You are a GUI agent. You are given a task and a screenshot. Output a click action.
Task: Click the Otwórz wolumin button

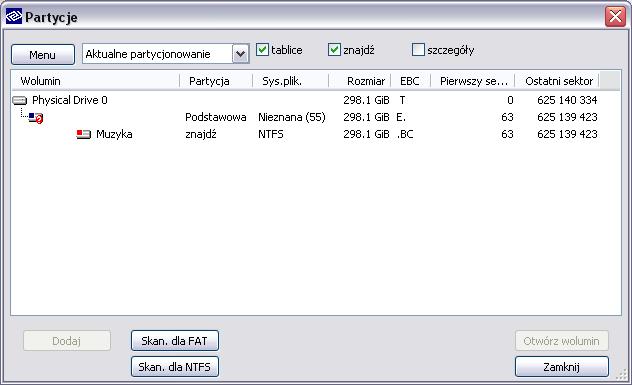561,341
